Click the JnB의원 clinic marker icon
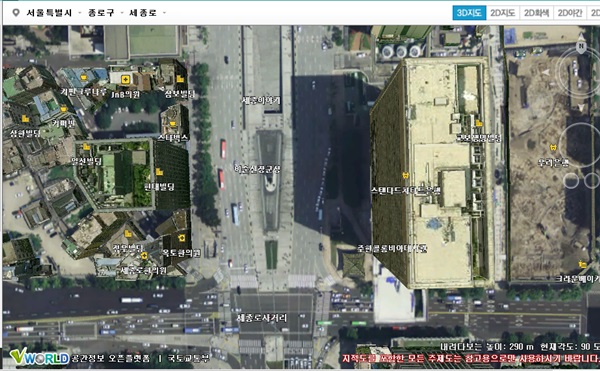This screenshot has width=600, height=371. (125, 80)
